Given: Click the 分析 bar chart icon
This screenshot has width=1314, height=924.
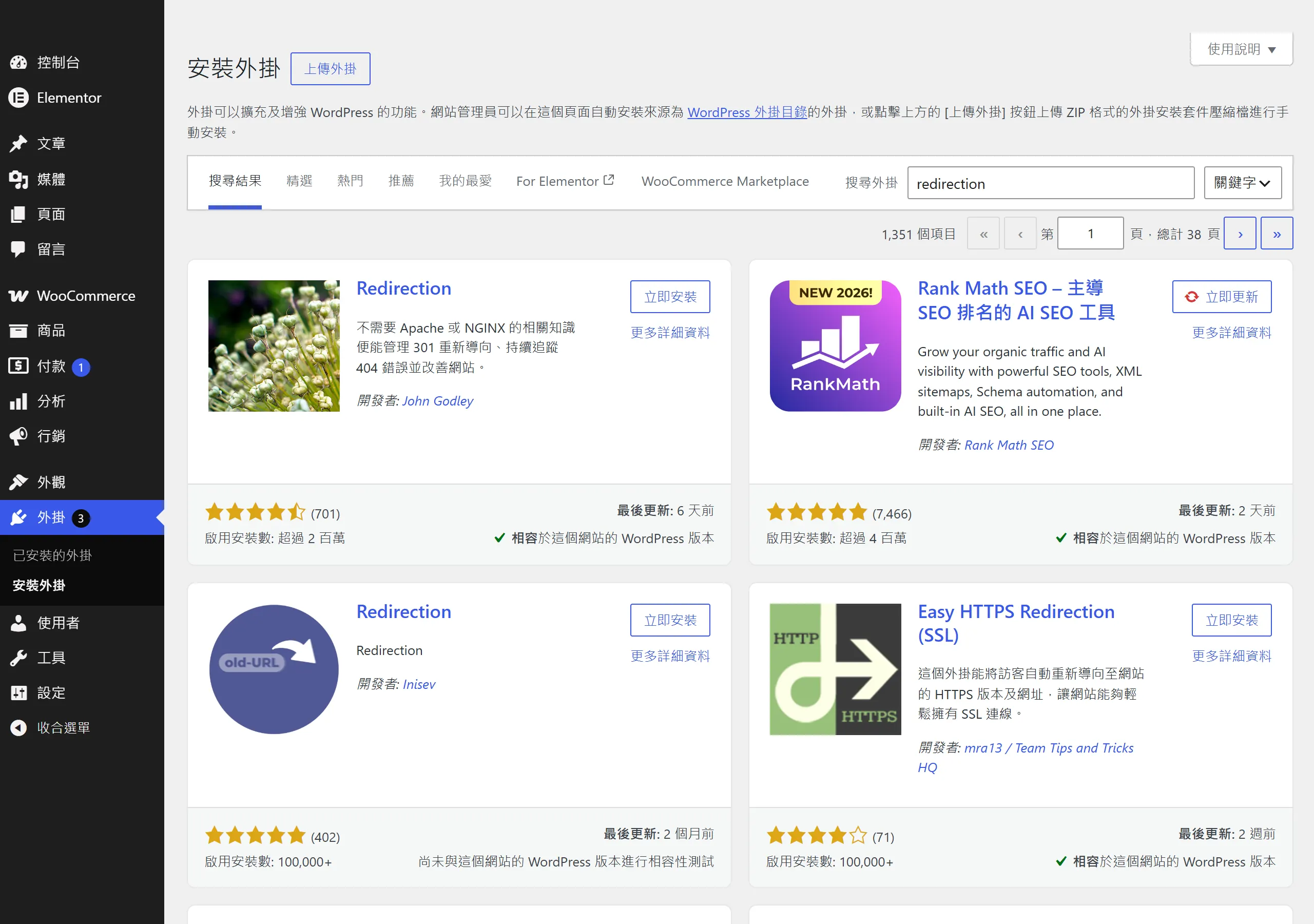Looking at the screenshot, I should (18, 401).
